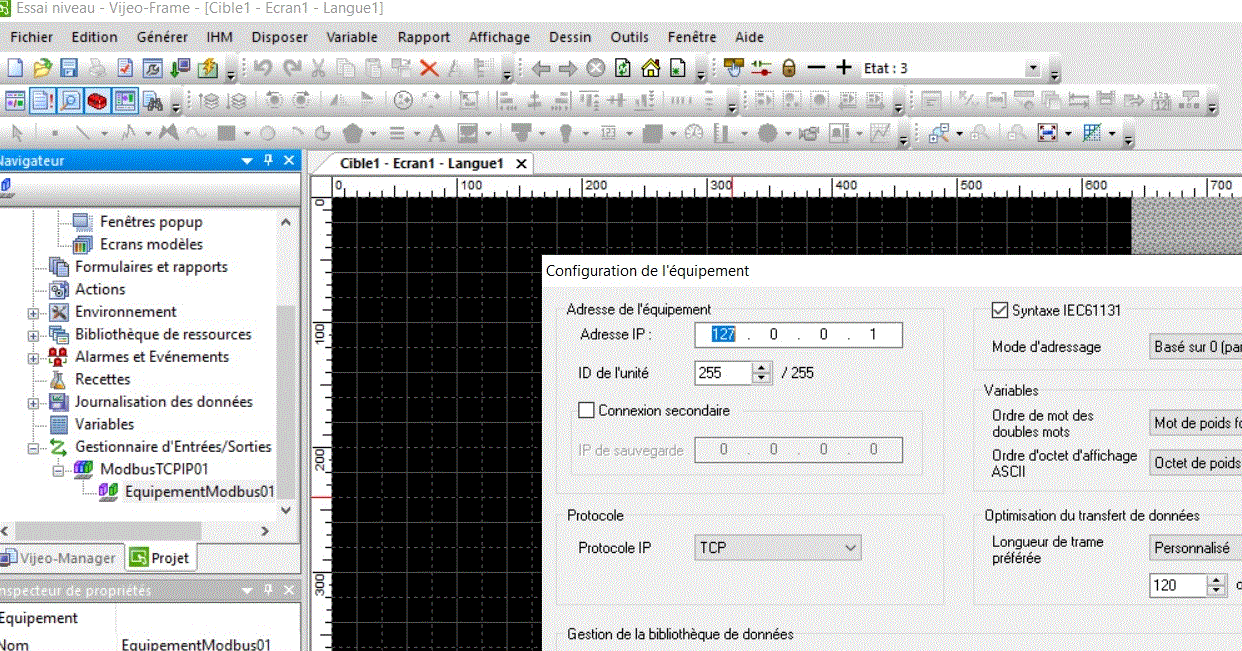Select the Recettes tree item
The width and height of the screenshot is (1242, 651).
[x=102, y=379]
